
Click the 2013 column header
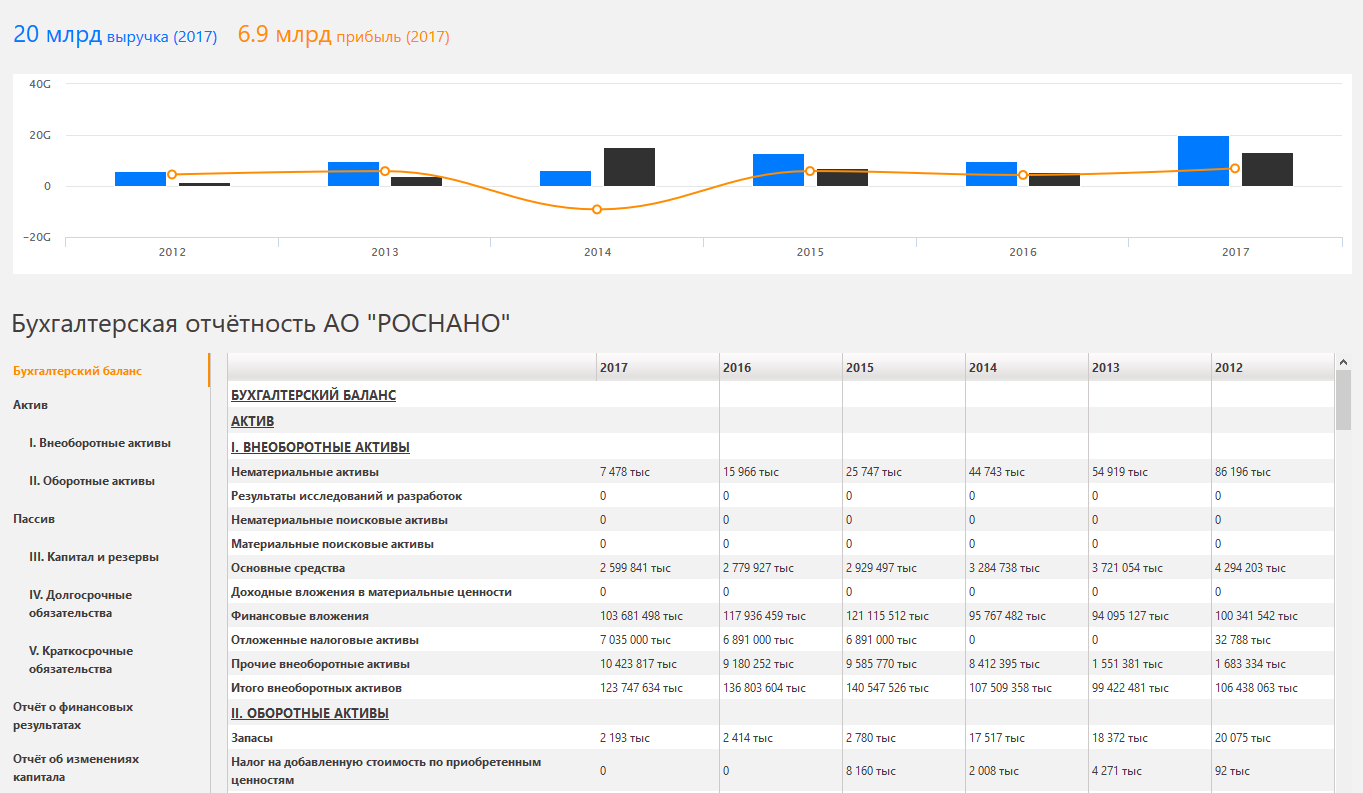pos(1150,367)
